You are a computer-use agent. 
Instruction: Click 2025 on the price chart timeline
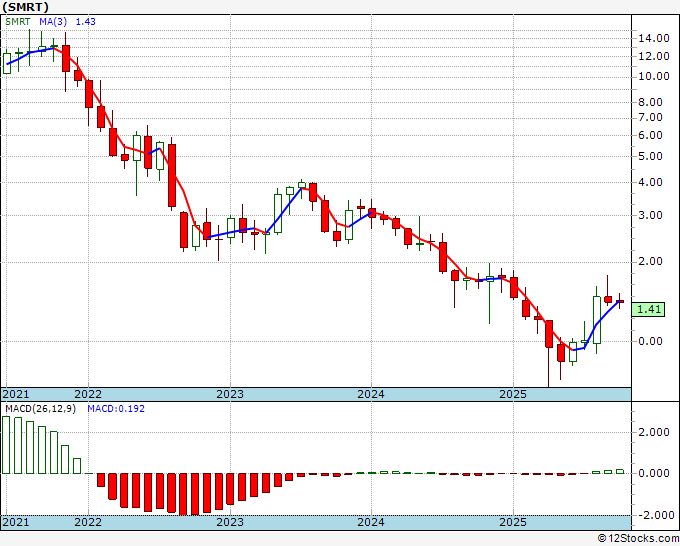[x=513, y=394]
